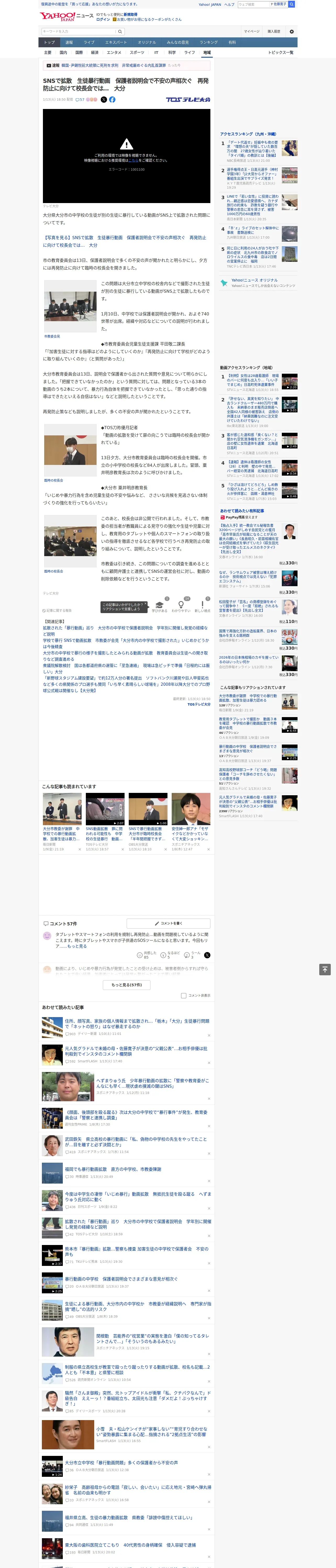Click the TOS テレビ大分 logo beside headline
Image resolution: width=336 pixels, height=1568 pixels.
coord(188,99)
